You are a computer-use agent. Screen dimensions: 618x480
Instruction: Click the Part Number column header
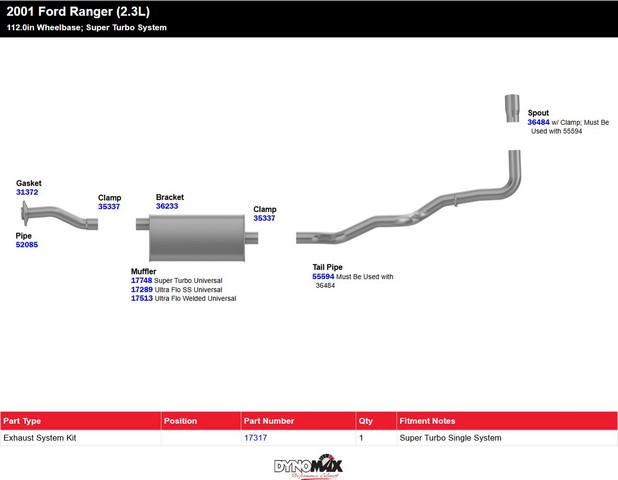[269, 421]
